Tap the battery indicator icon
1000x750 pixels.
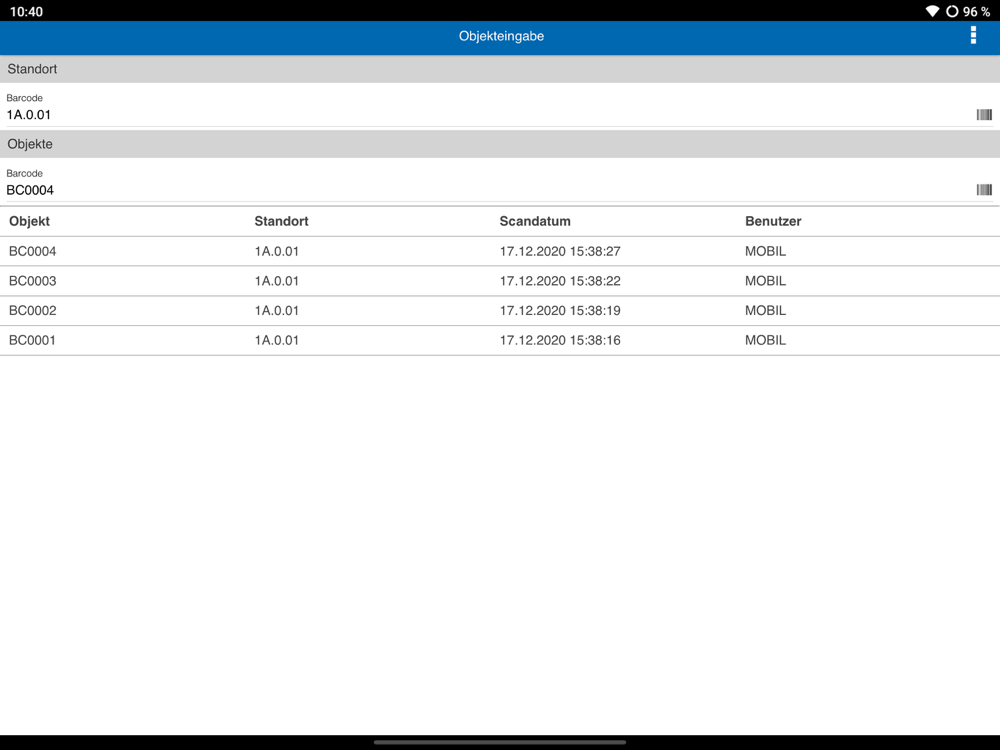pyautogui.click(x=952, y=11)
